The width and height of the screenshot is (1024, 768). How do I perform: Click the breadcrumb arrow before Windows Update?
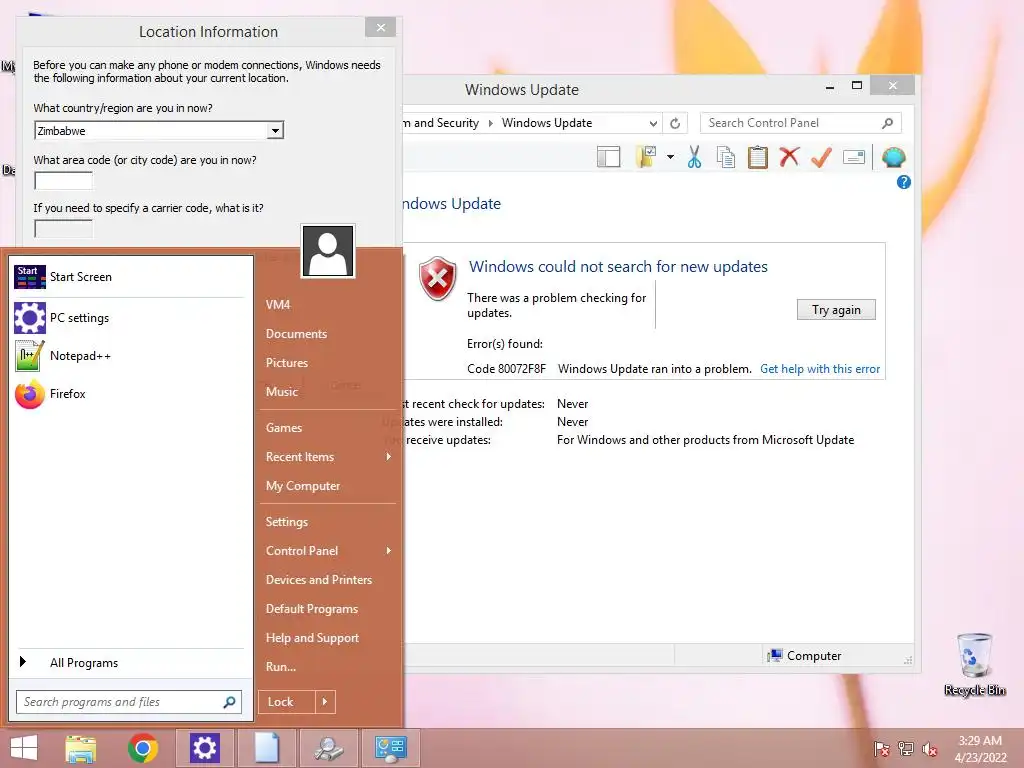point(490,123)
